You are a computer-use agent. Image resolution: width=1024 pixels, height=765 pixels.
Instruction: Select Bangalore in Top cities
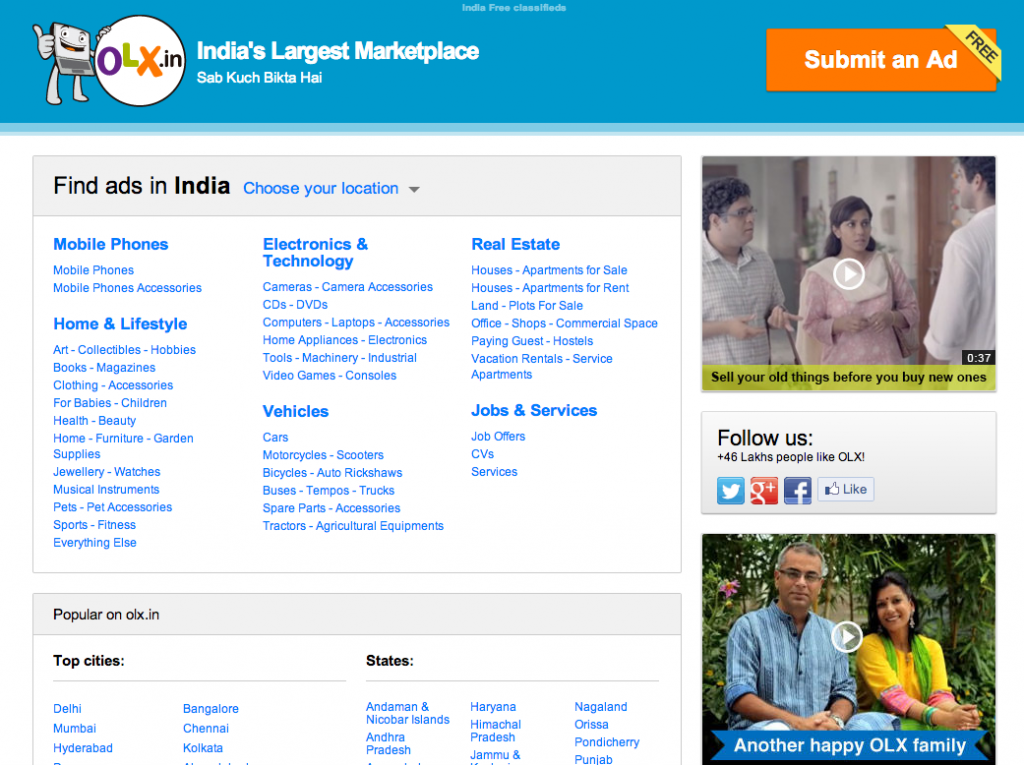[211, 709]
